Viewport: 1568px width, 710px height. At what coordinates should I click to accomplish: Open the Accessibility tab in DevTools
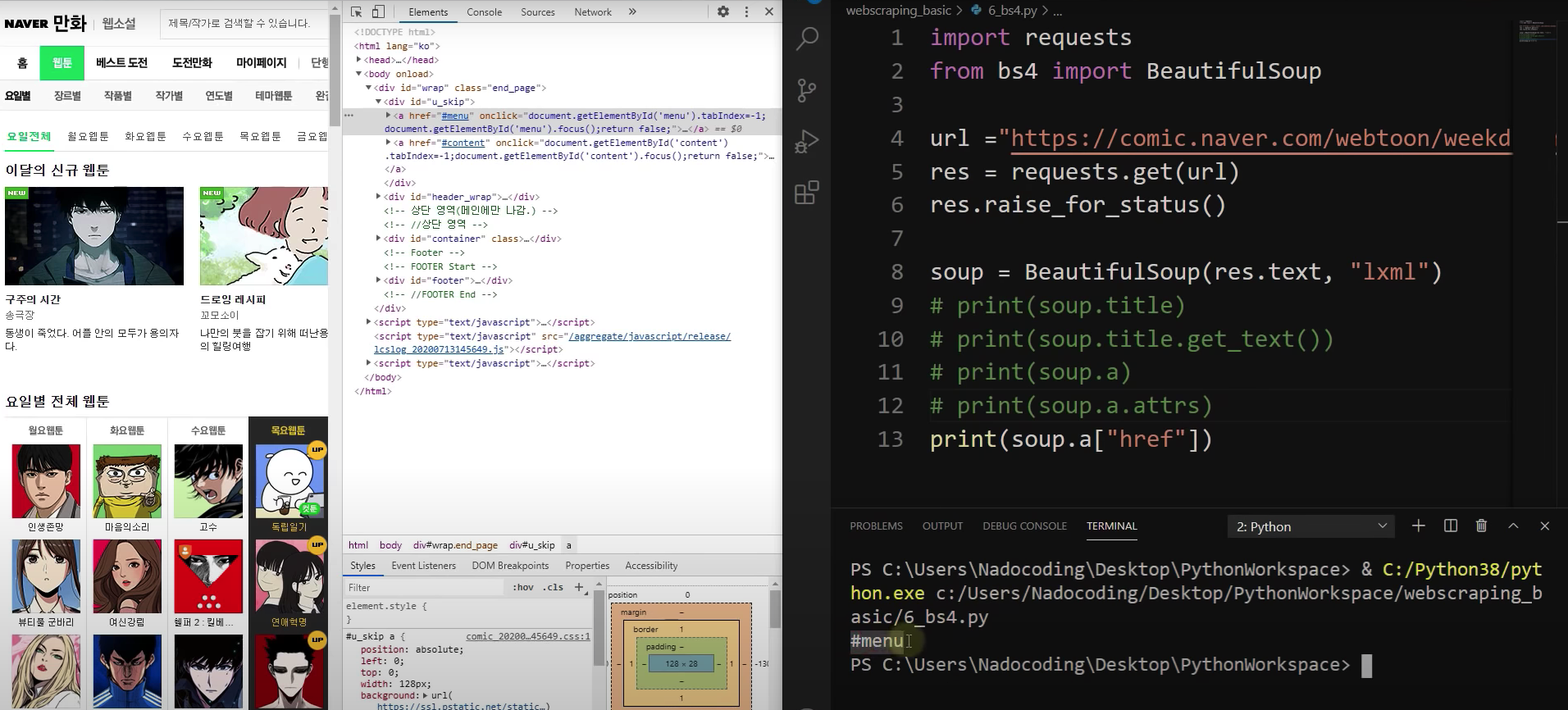tap(651, 566)
